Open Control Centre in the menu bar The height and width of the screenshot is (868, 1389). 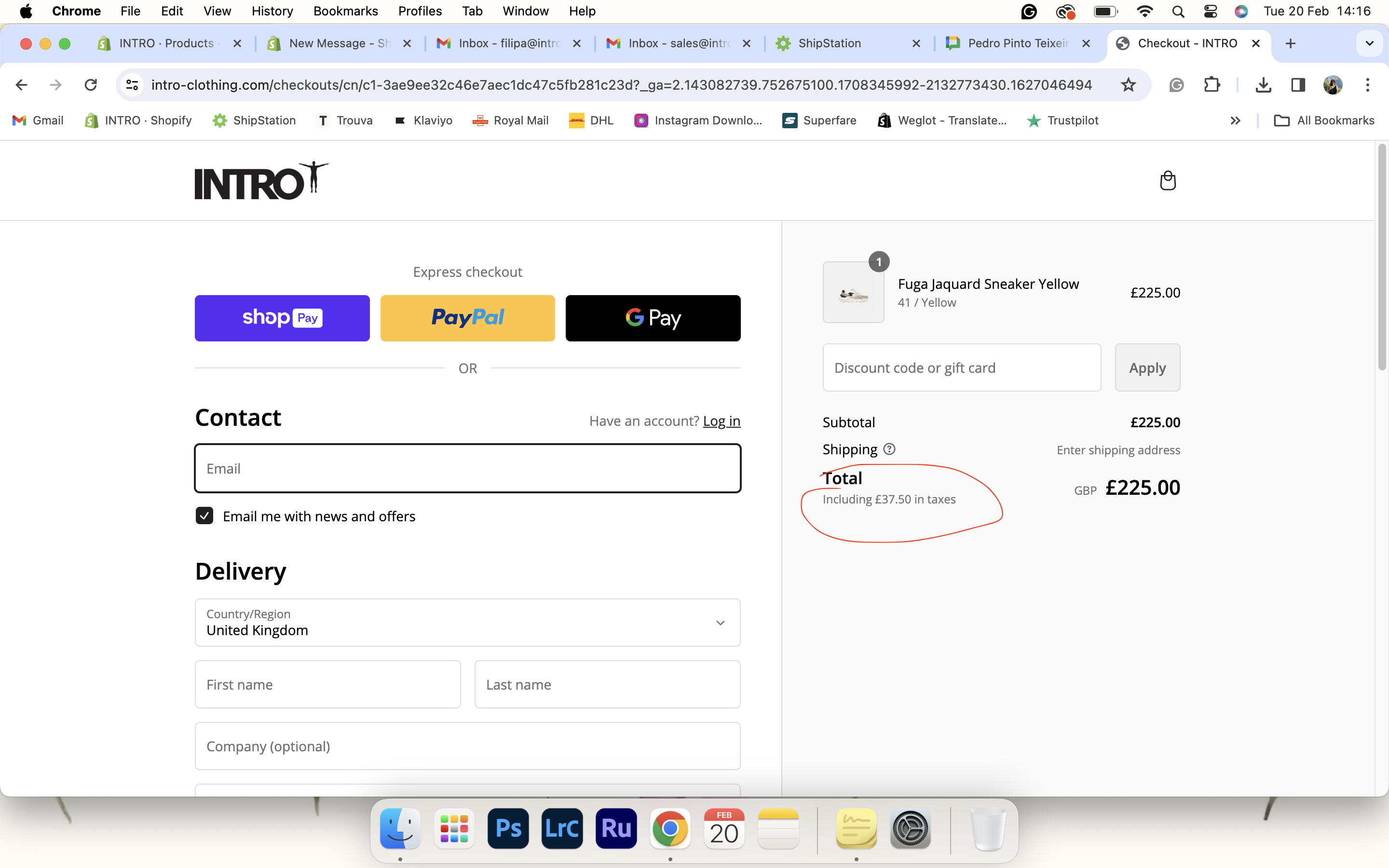click(x=1210, y=12)
